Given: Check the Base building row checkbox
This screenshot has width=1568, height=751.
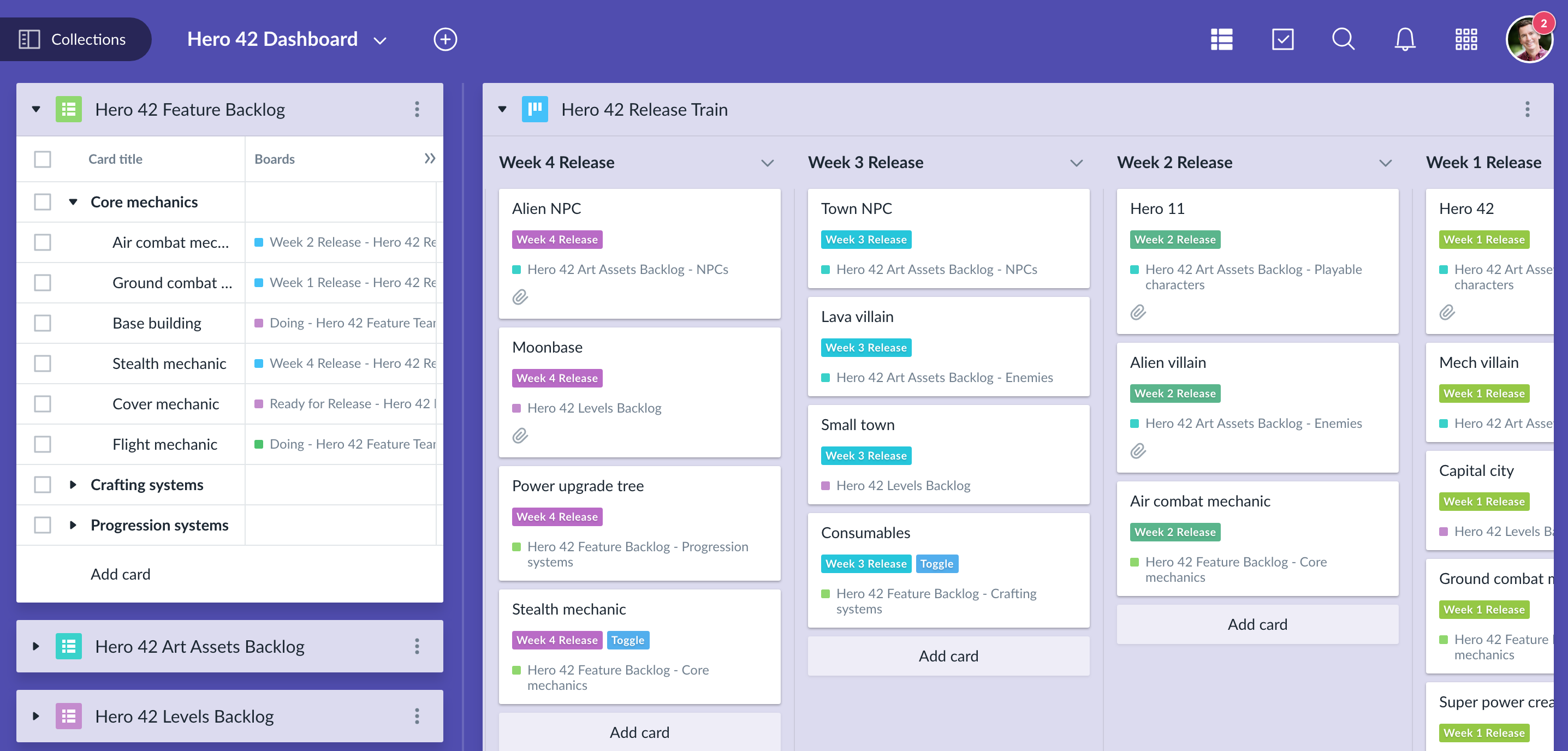Looking at the screenshot, I should (x=42, y=323).
